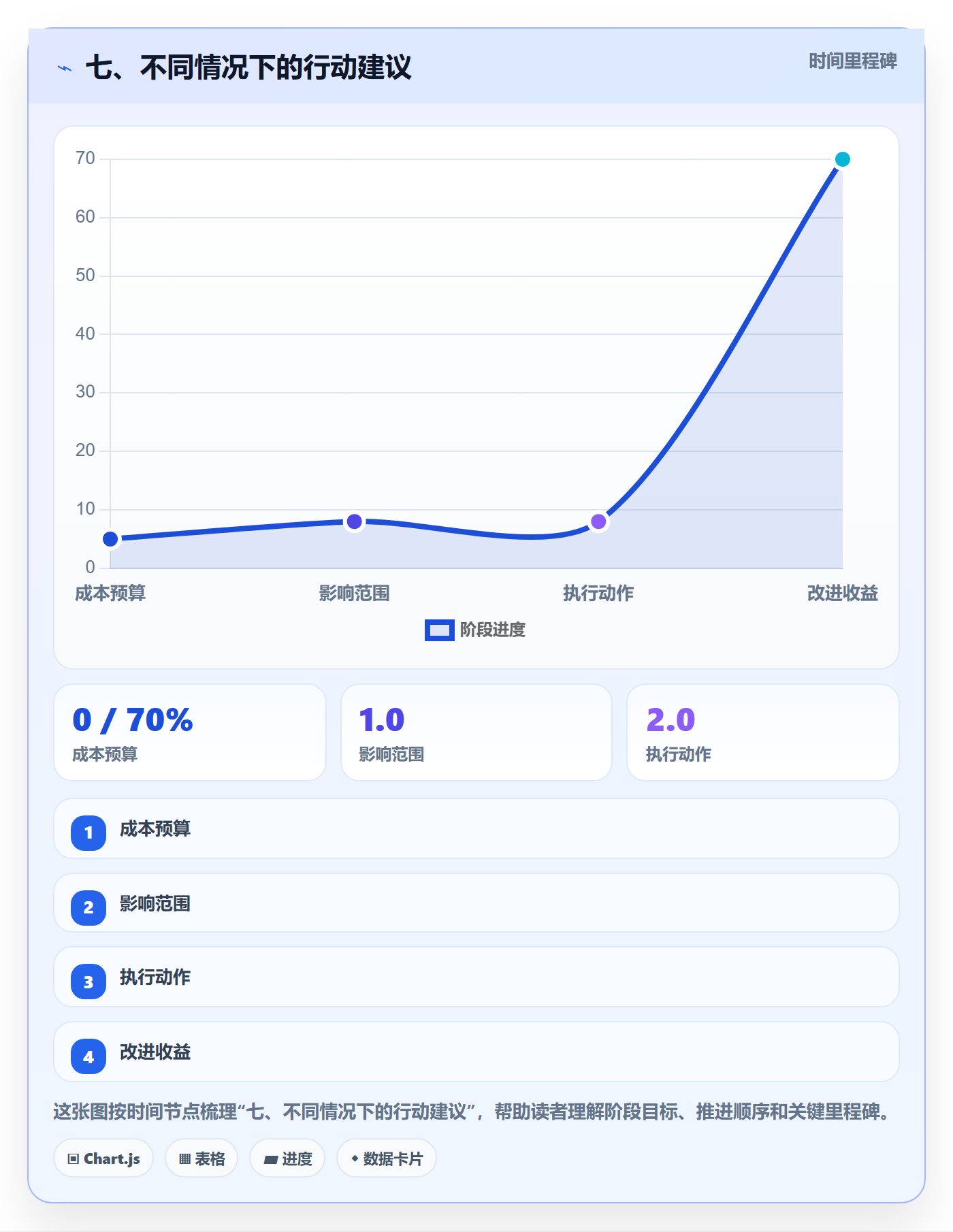This screenshot has width=953, height=1232.
Task: Click the Chart.js tag chip
Action: (103, 1158)
